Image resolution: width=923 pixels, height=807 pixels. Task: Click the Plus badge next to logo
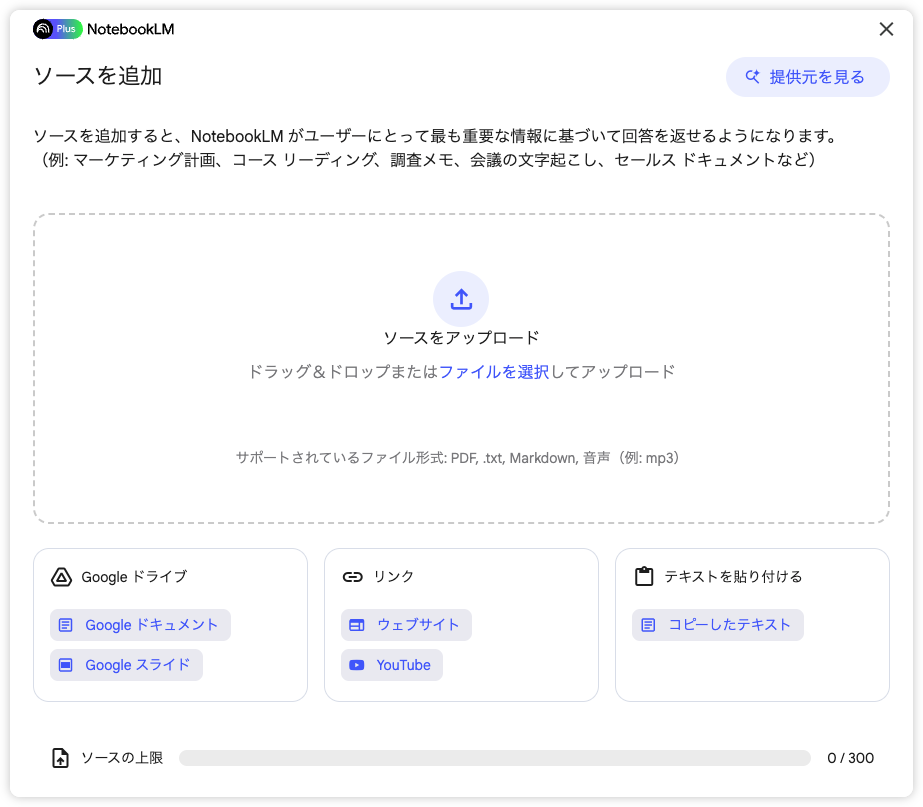pyautogui.click(x=67, y=29)
